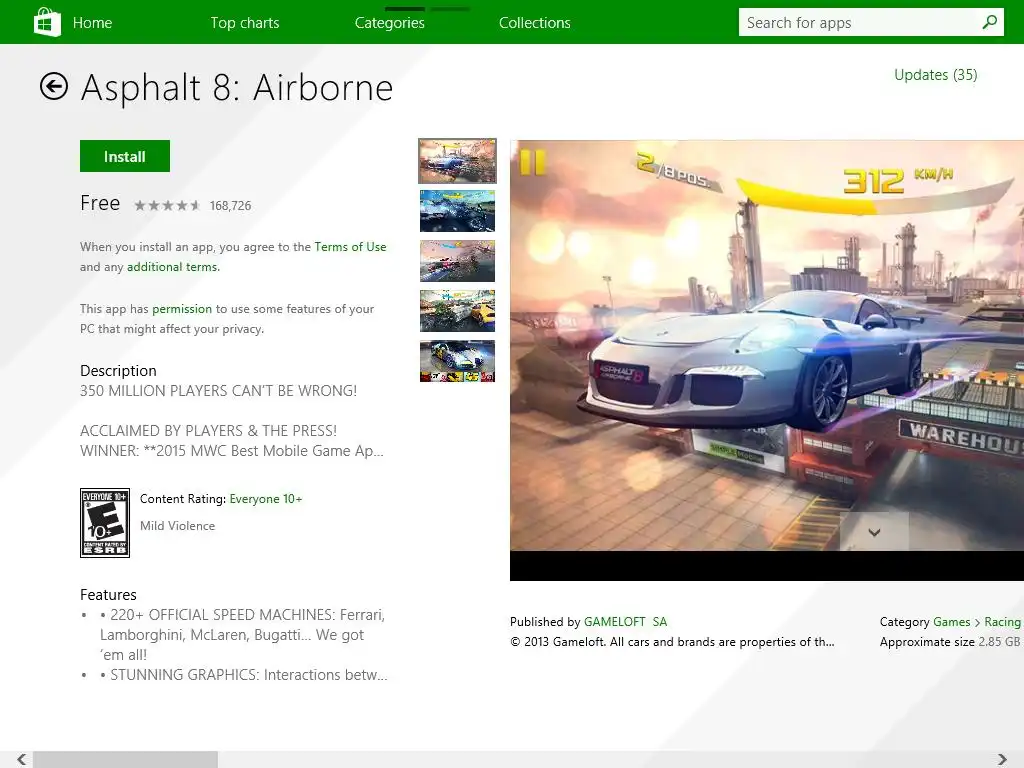
Task: Select the fourth screenshot thumbnail
Action: [457, 311]
